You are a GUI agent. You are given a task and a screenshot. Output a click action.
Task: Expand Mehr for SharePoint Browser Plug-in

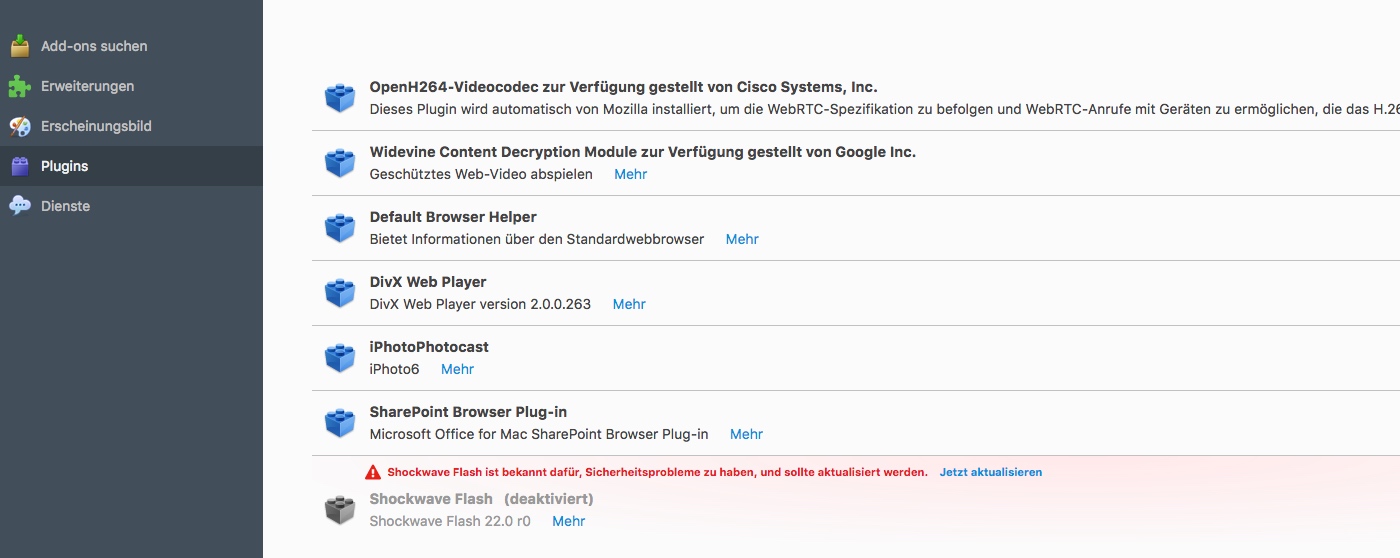click(x=746, y=434)
